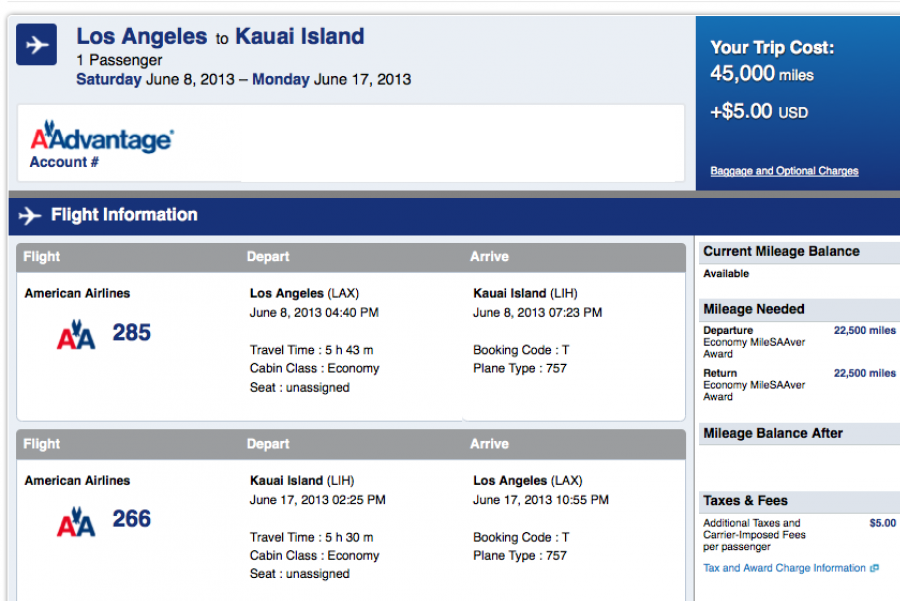This screenshot has width=900, height=601.
Task: Click the Flight Information section heading
Action: [x=124, y=215]
